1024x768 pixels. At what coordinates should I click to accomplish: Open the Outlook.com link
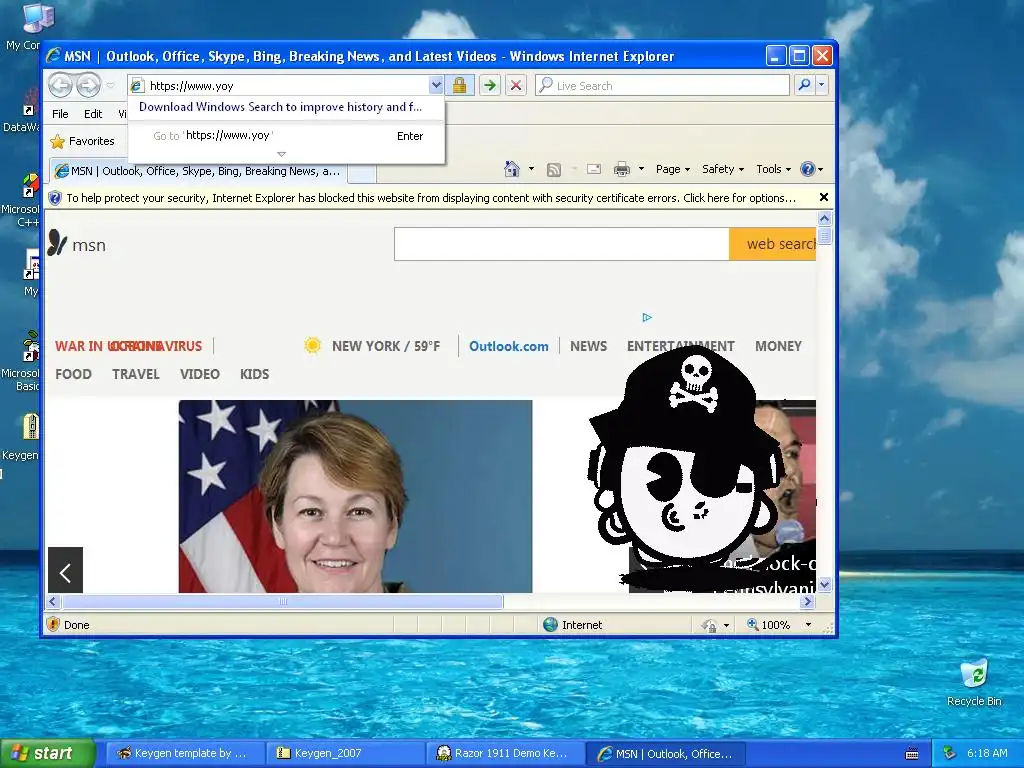509,346
